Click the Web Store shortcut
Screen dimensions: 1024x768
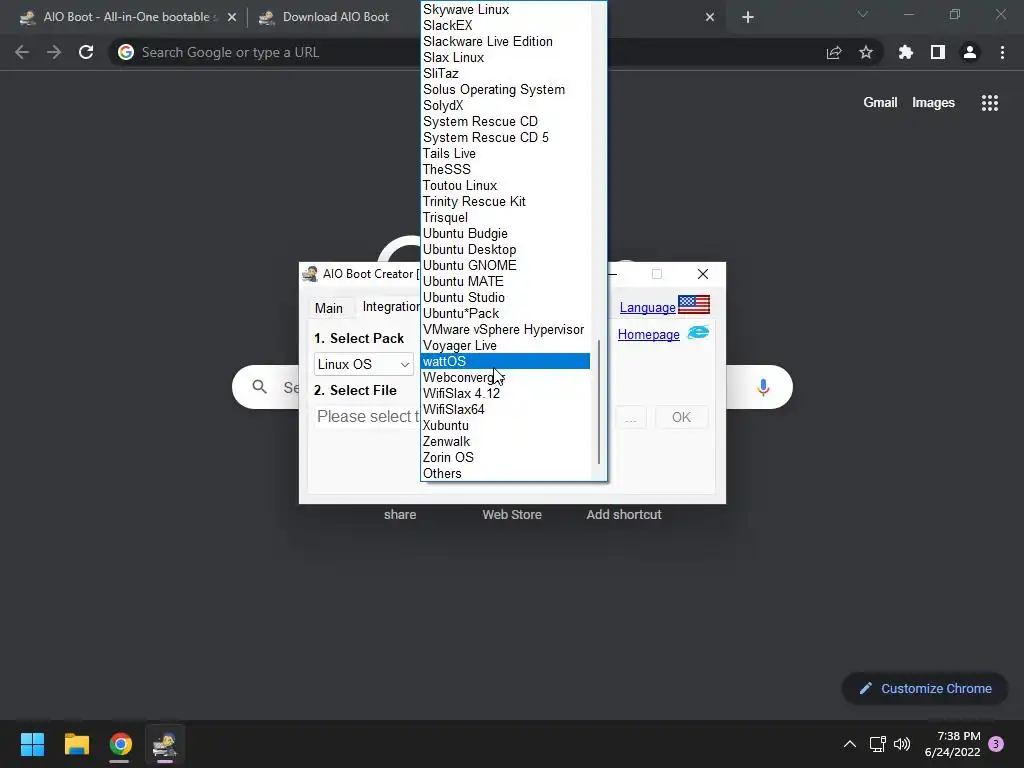click(512, 515)
